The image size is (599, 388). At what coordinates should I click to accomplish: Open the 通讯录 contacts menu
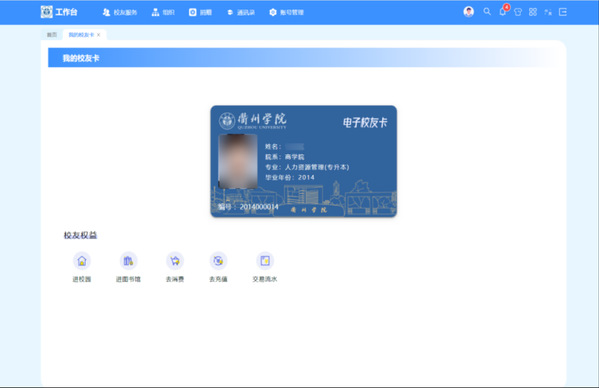pyautogui.click(x=241, y=12)
